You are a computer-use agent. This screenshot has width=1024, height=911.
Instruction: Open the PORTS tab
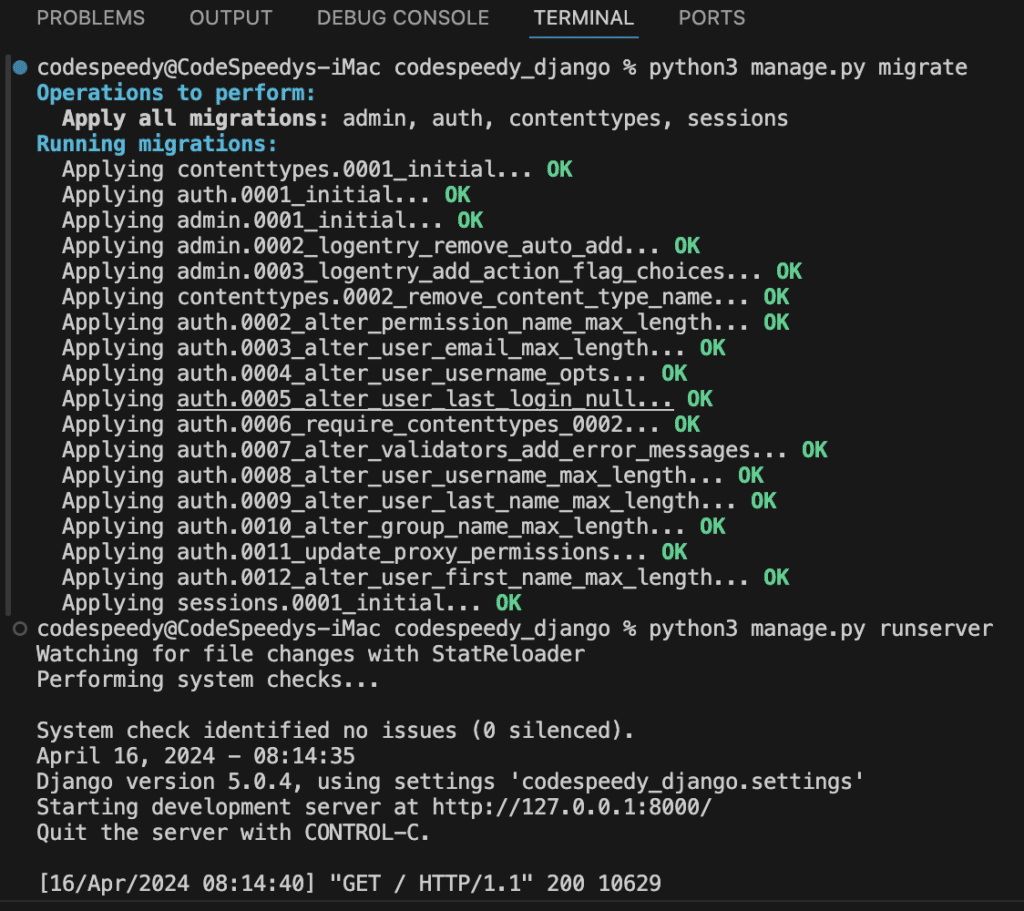coord(711,18)
